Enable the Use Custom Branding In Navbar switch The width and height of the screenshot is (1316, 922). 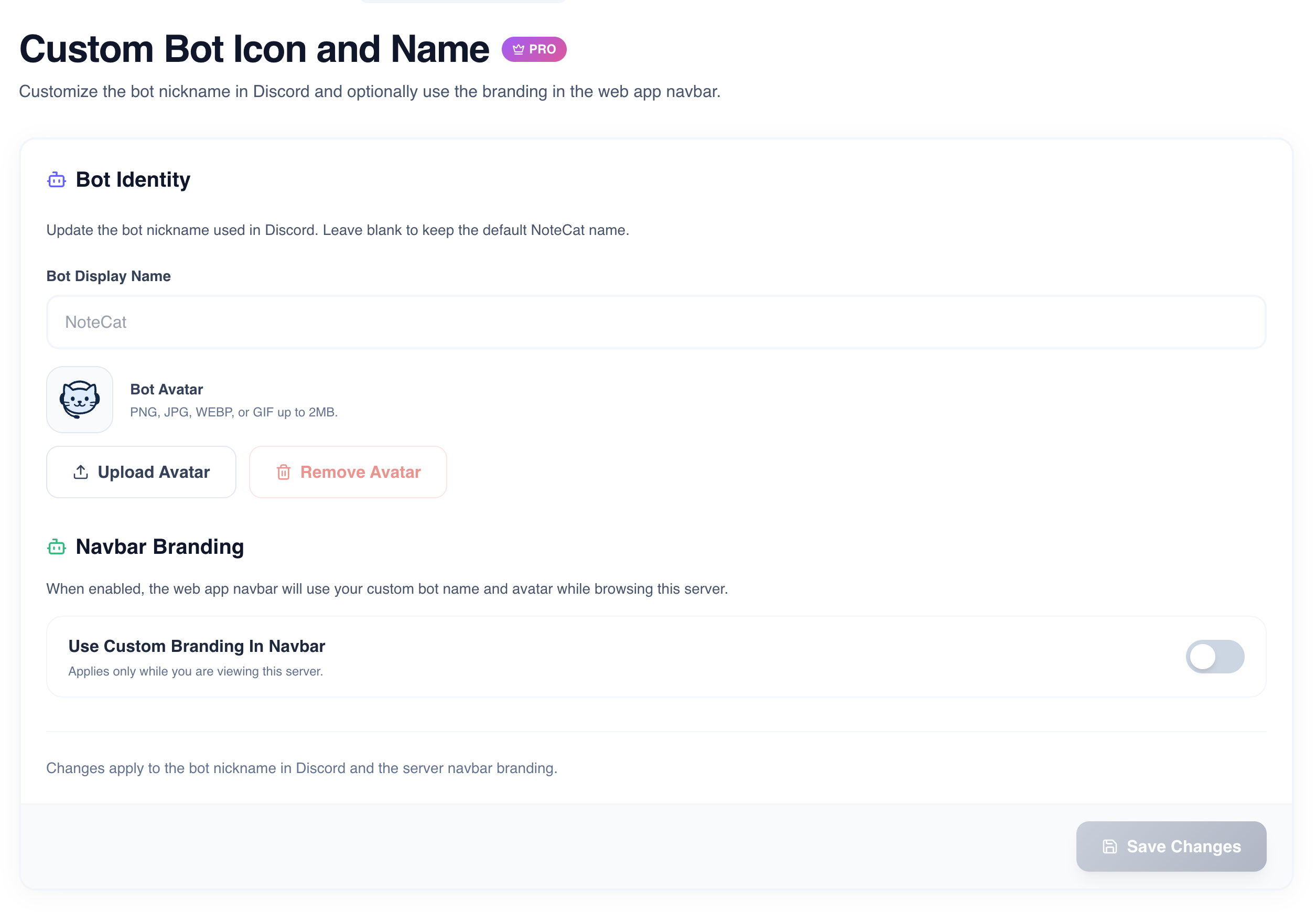[1214, 657]
